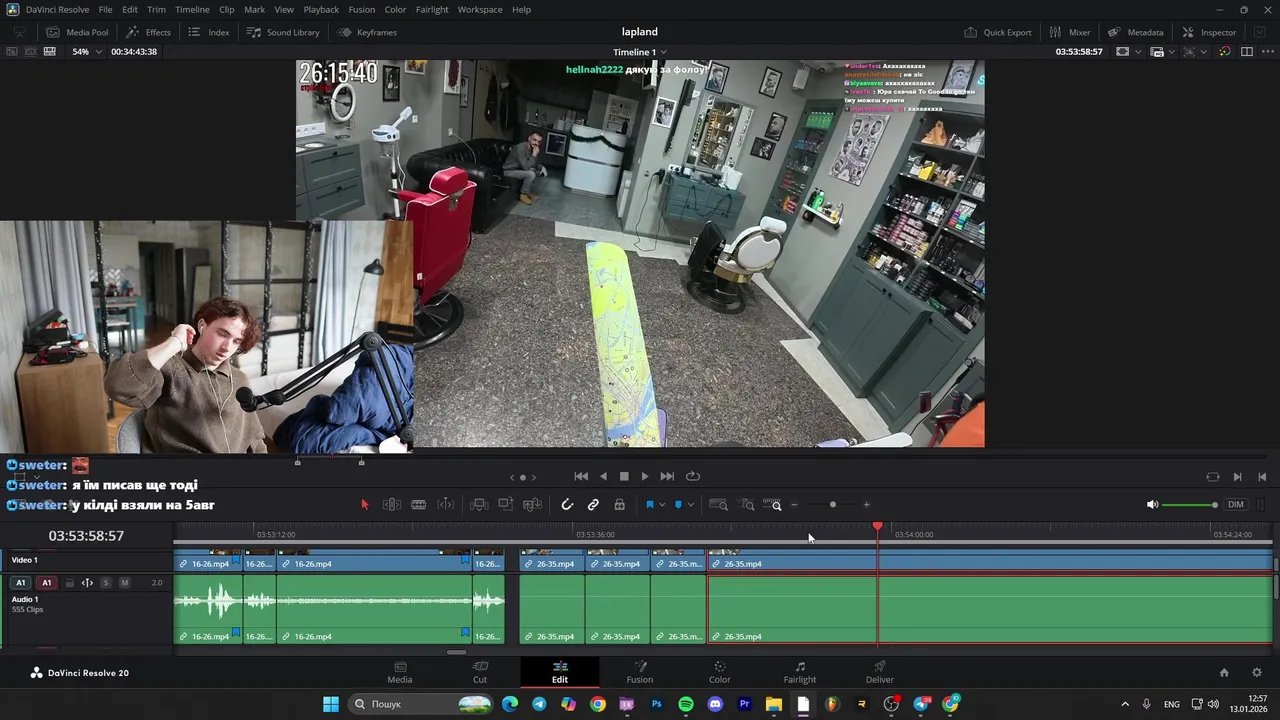The width and height of the screenshot is (1280, 720).
Task: Go to last frame
Action: 667,477
